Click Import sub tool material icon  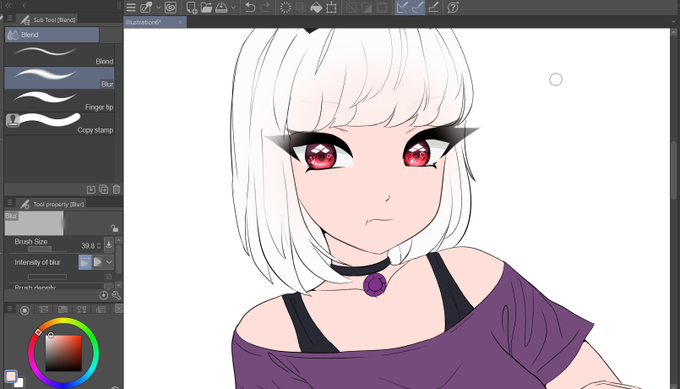point(91,190)
